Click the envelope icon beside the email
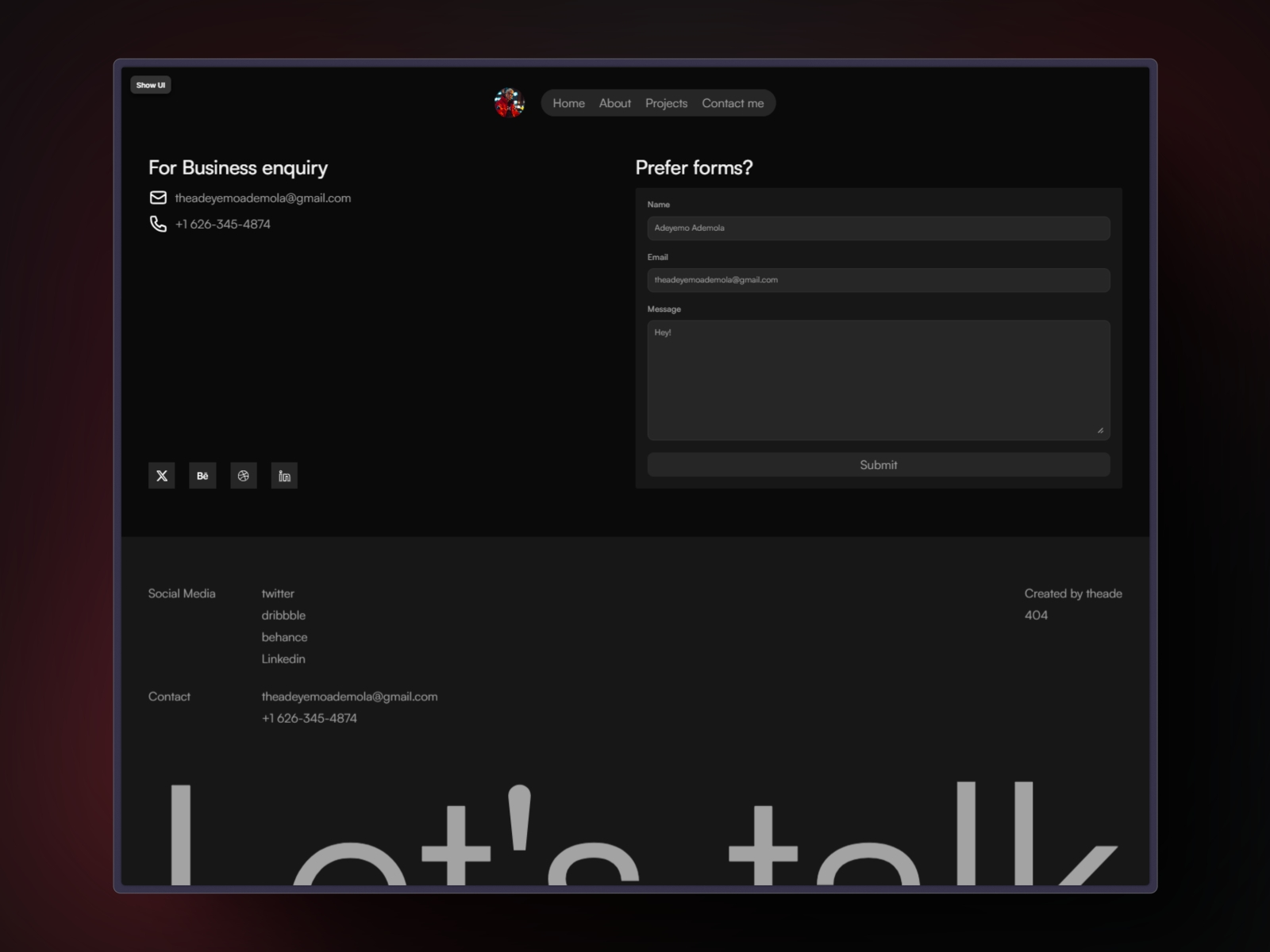 pyautogui.click(x=158, y=198)
